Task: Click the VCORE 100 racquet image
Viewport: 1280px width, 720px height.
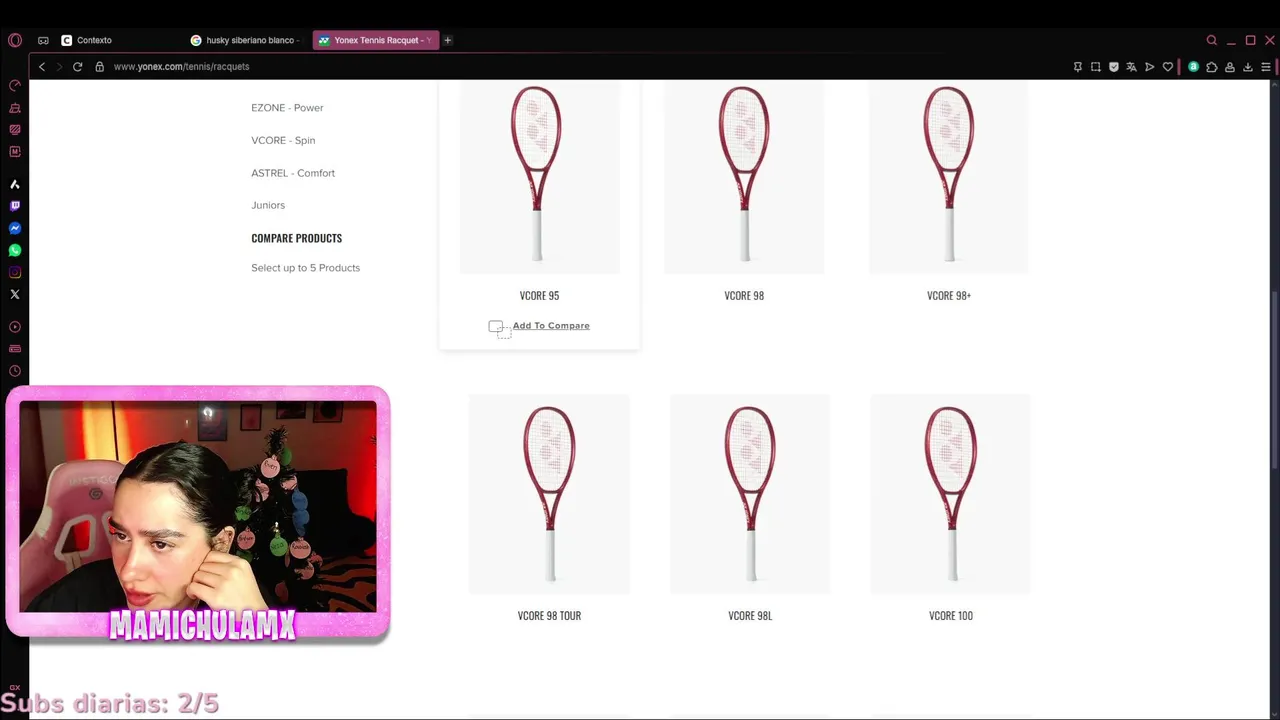Action: [x=951, y=494]
